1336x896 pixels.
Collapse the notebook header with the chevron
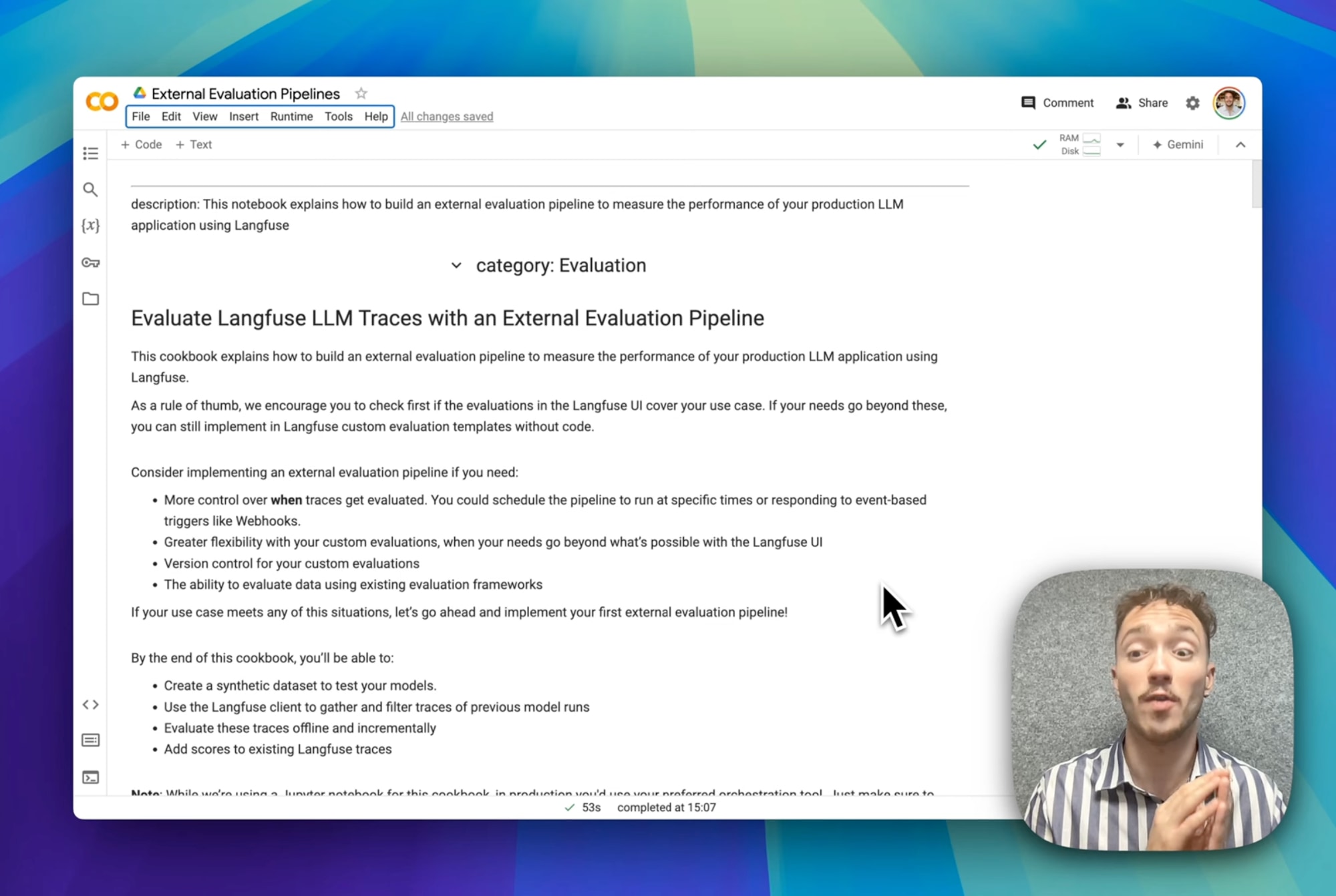[x=1240, y=144]
